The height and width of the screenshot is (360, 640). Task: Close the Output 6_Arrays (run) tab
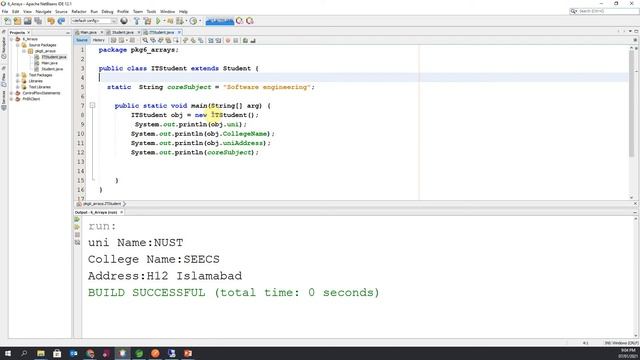point(121,212)
